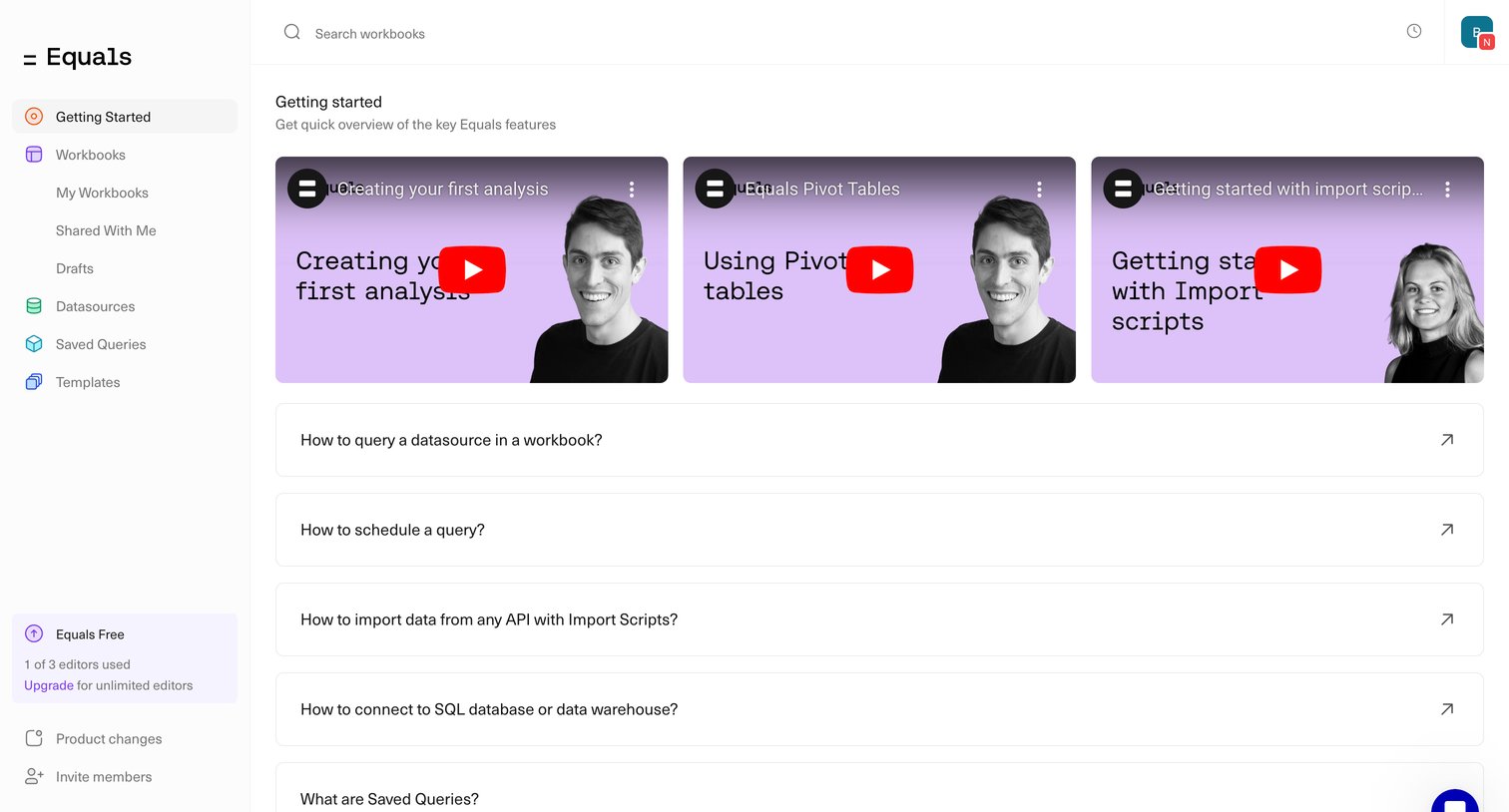Open the chat widget bubble
1509x812 pixels.
pyautogui.click(x=1455, y=801)
